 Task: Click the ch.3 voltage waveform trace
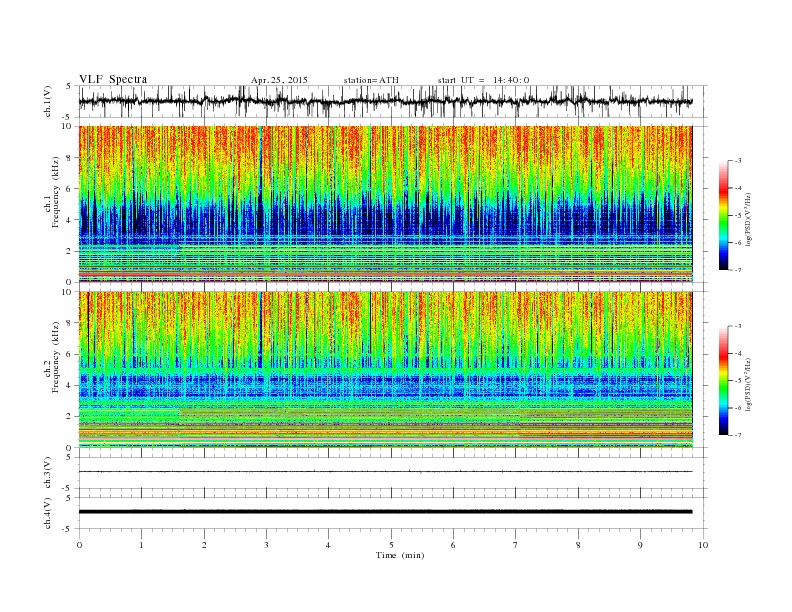[385, 472]
